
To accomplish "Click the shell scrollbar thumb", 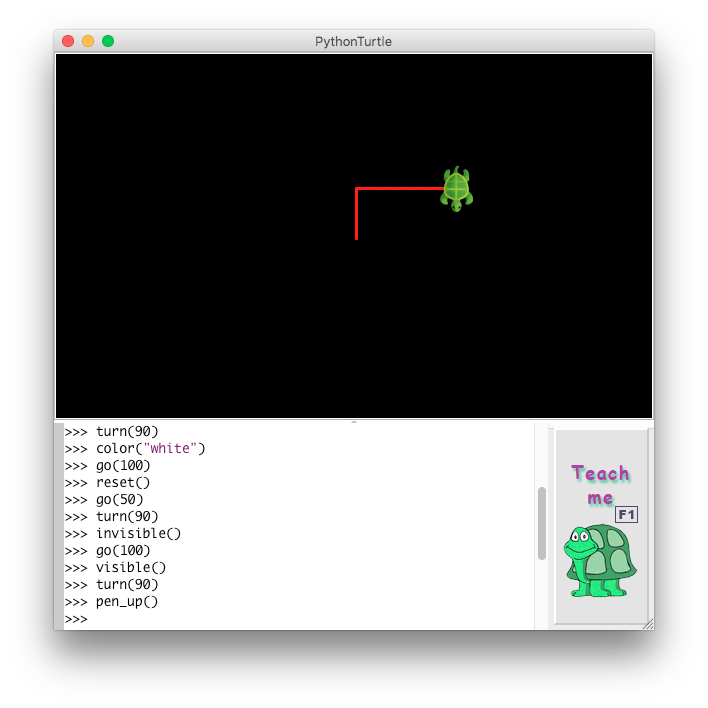I will click(542, 523).
